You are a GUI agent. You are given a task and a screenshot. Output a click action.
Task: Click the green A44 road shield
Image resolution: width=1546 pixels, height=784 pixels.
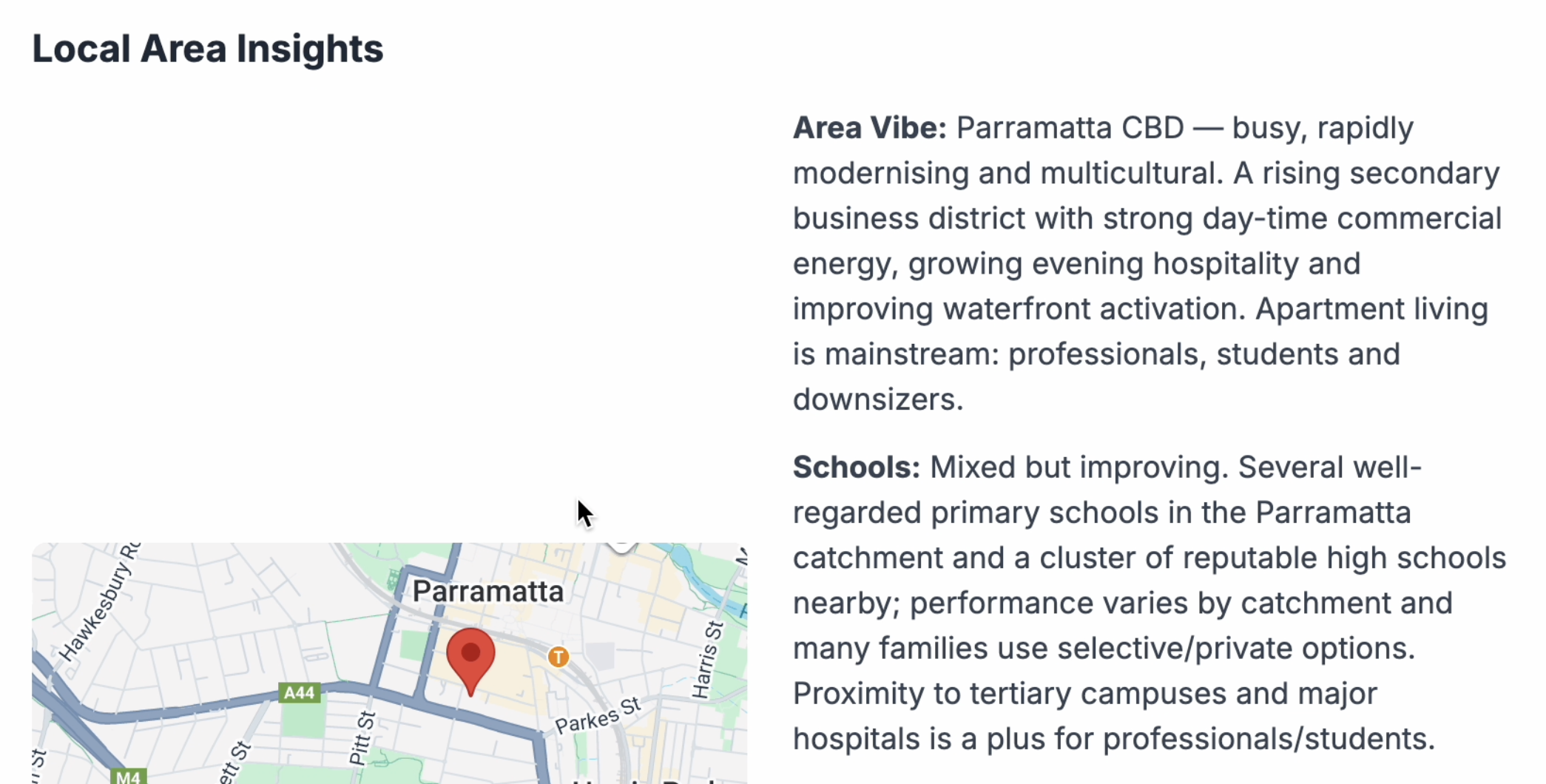click(300, 693)
